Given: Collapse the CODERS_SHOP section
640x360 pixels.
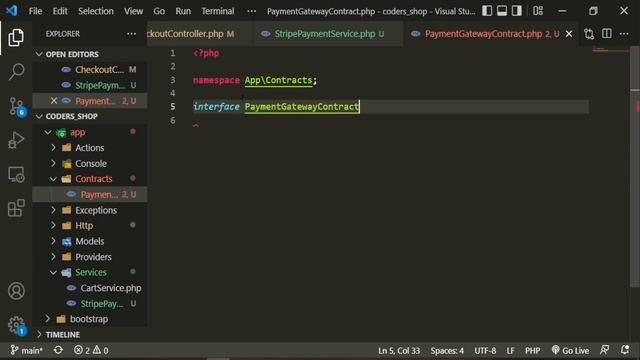Looking at the screenshot, I should click(x=39, y=116).
